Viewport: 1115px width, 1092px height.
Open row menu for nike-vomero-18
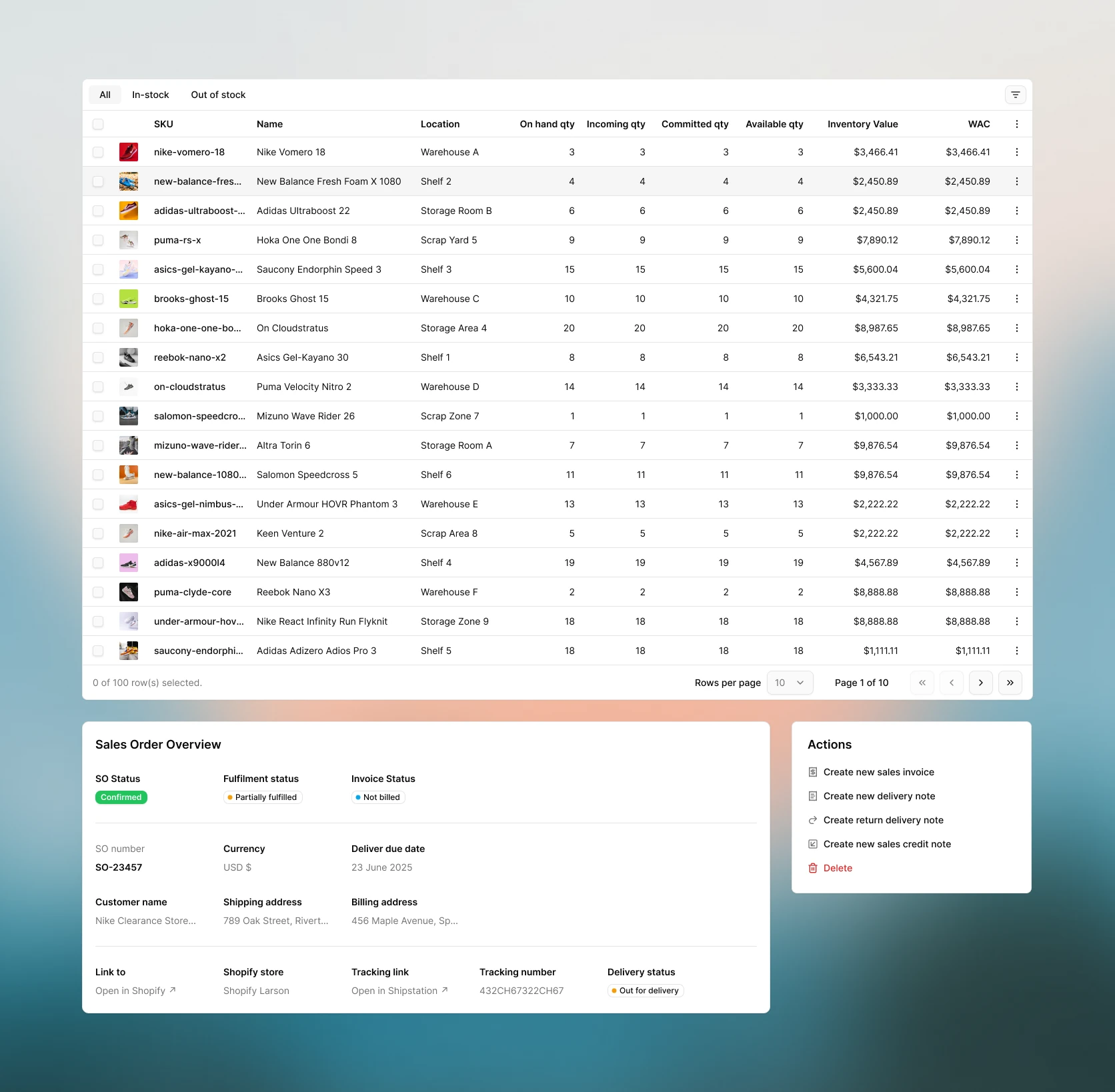tap(1016, 152)
